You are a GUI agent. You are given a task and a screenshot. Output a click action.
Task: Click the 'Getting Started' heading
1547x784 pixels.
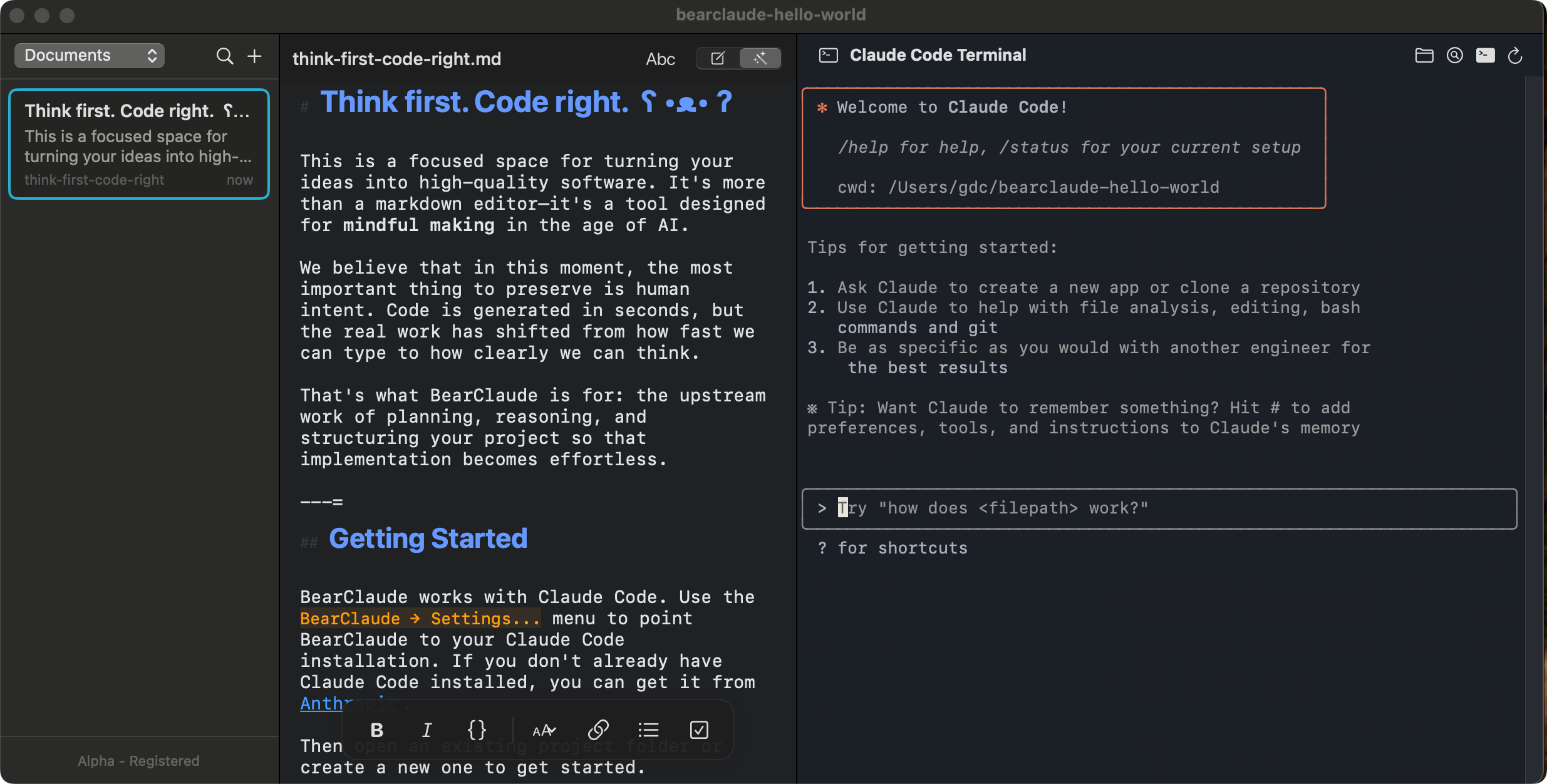click(428, 539)
